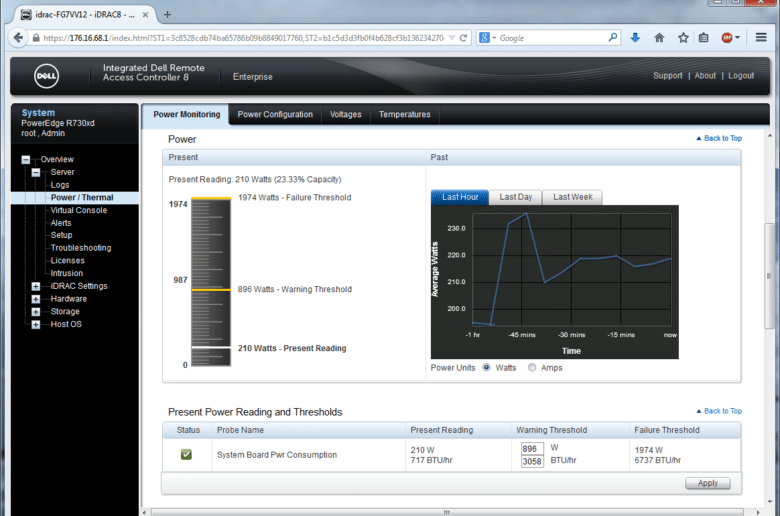This screenshot has height=516, width=780.
Task: Expand the iDRAC Settings tree node
Action: click(36, 286)
